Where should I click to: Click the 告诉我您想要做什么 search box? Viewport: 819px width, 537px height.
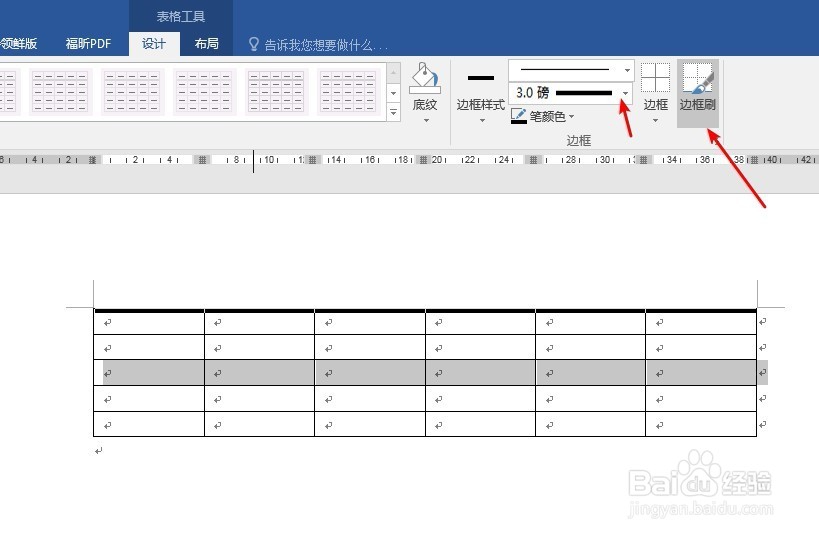[x=326, y=45]
